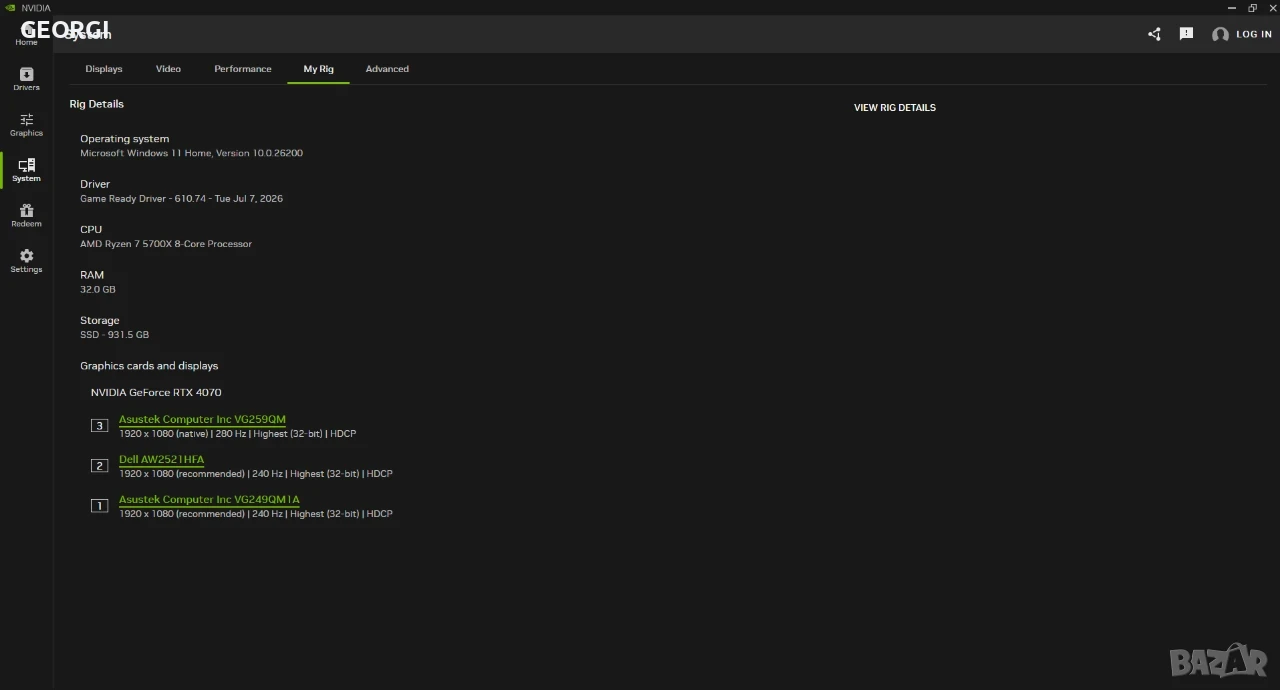Viewport: 1280px width, 690px height.
Task: Click the SSD - 931.5 GB value
Action: coord(114,335)
